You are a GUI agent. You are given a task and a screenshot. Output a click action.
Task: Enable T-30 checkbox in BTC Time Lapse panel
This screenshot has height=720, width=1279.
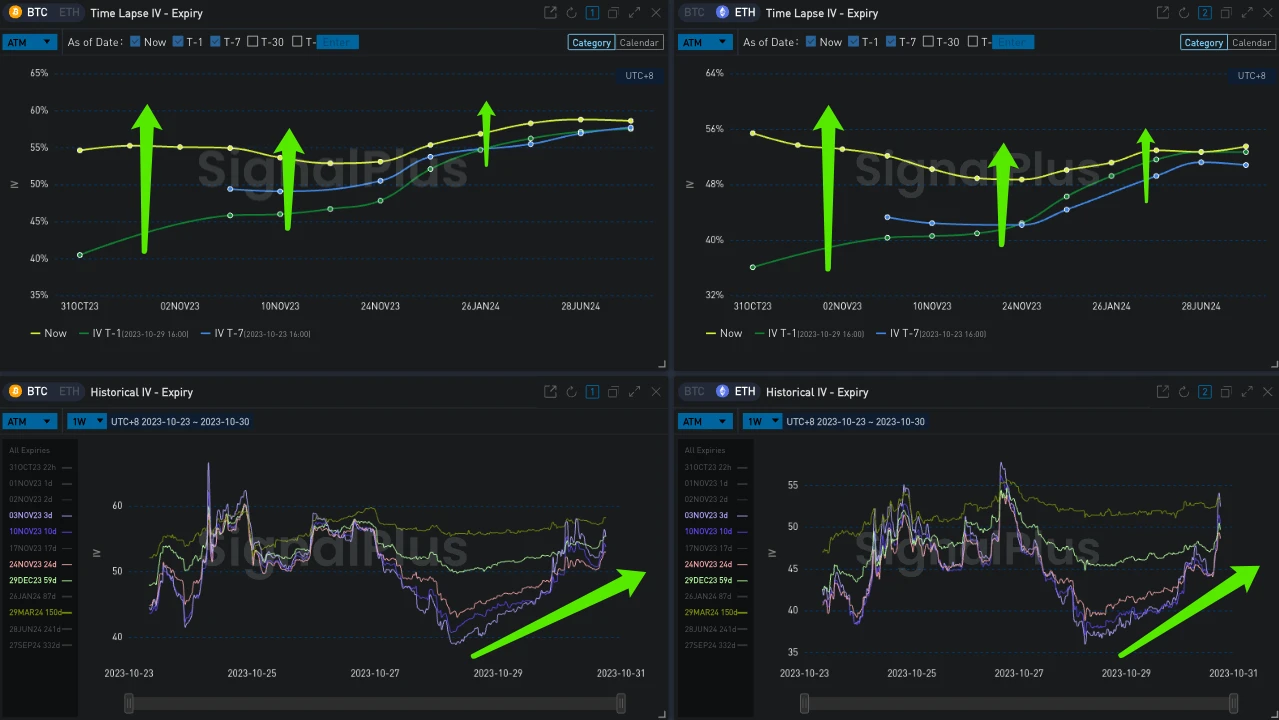253,42
